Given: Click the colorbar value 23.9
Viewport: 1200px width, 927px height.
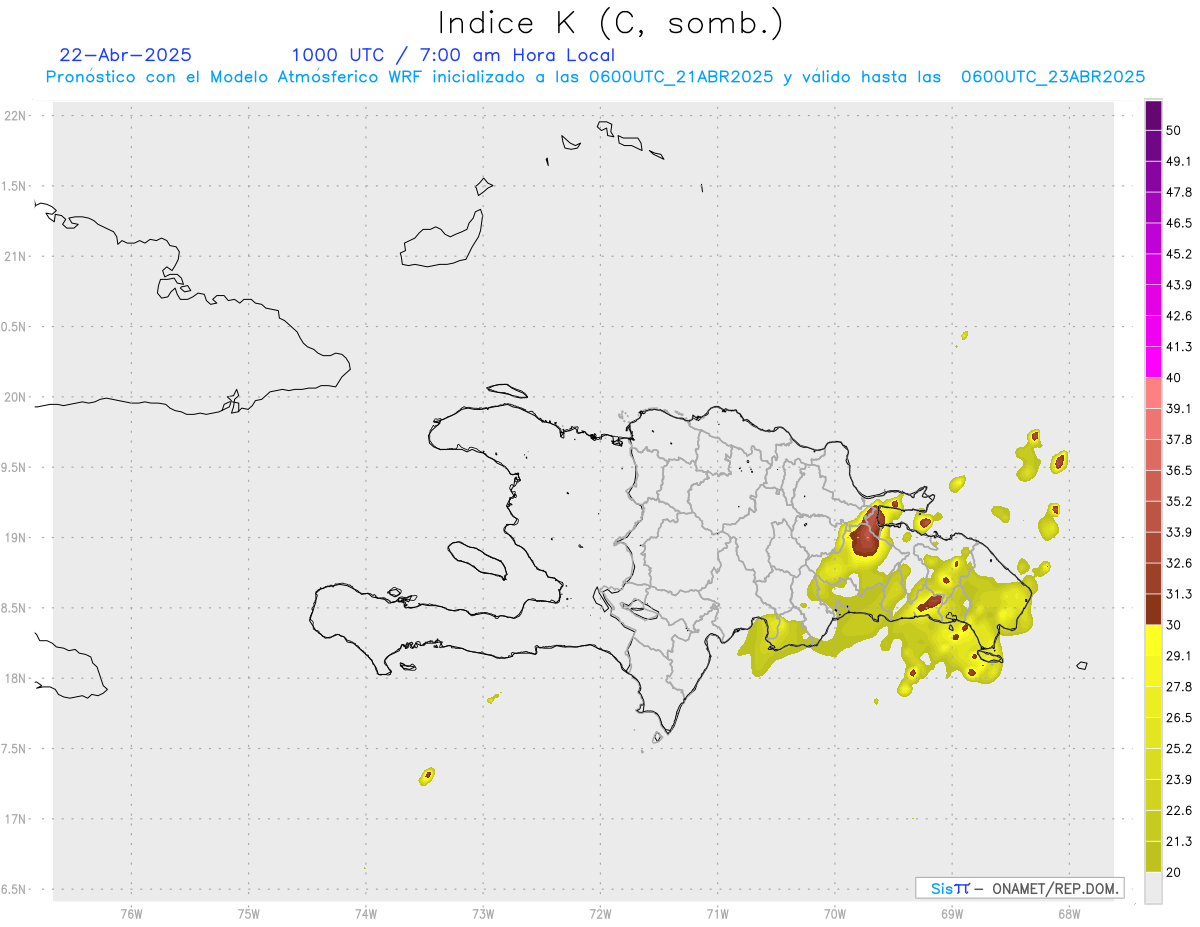Looking at the screenshot, I should click(1179, 780).
